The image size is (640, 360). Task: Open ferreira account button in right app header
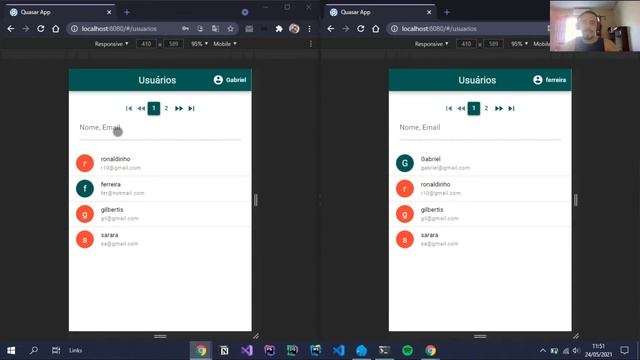pyautogui.click(x=549, y=80)
